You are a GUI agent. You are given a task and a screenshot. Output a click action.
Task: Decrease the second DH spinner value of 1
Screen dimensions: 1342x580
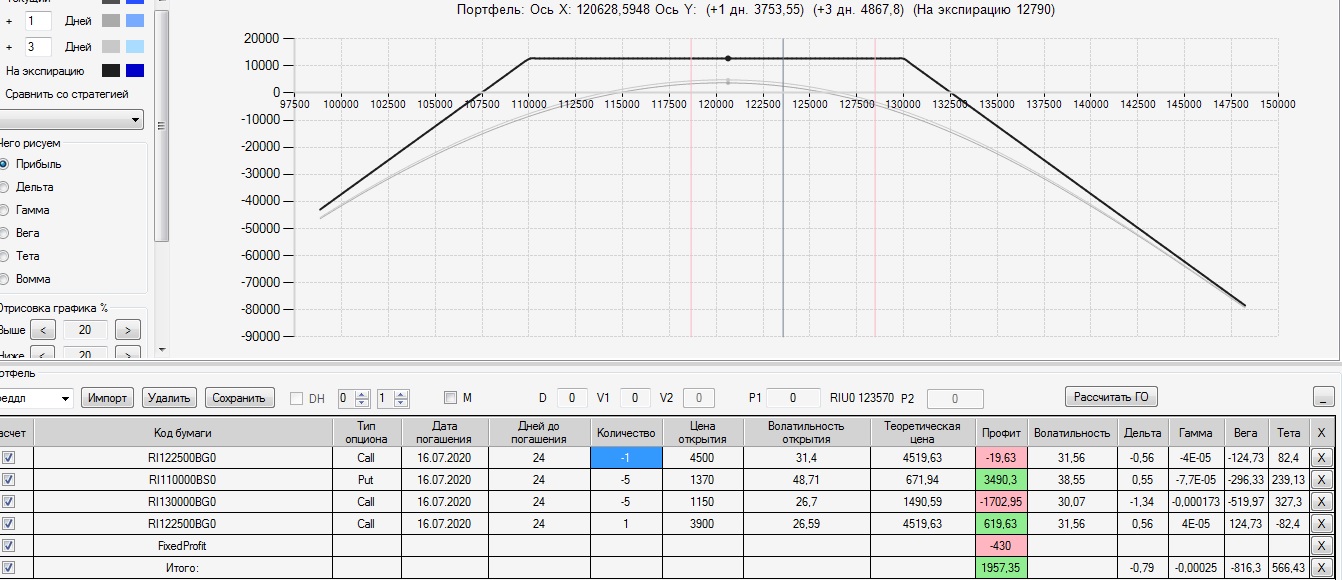401,402
